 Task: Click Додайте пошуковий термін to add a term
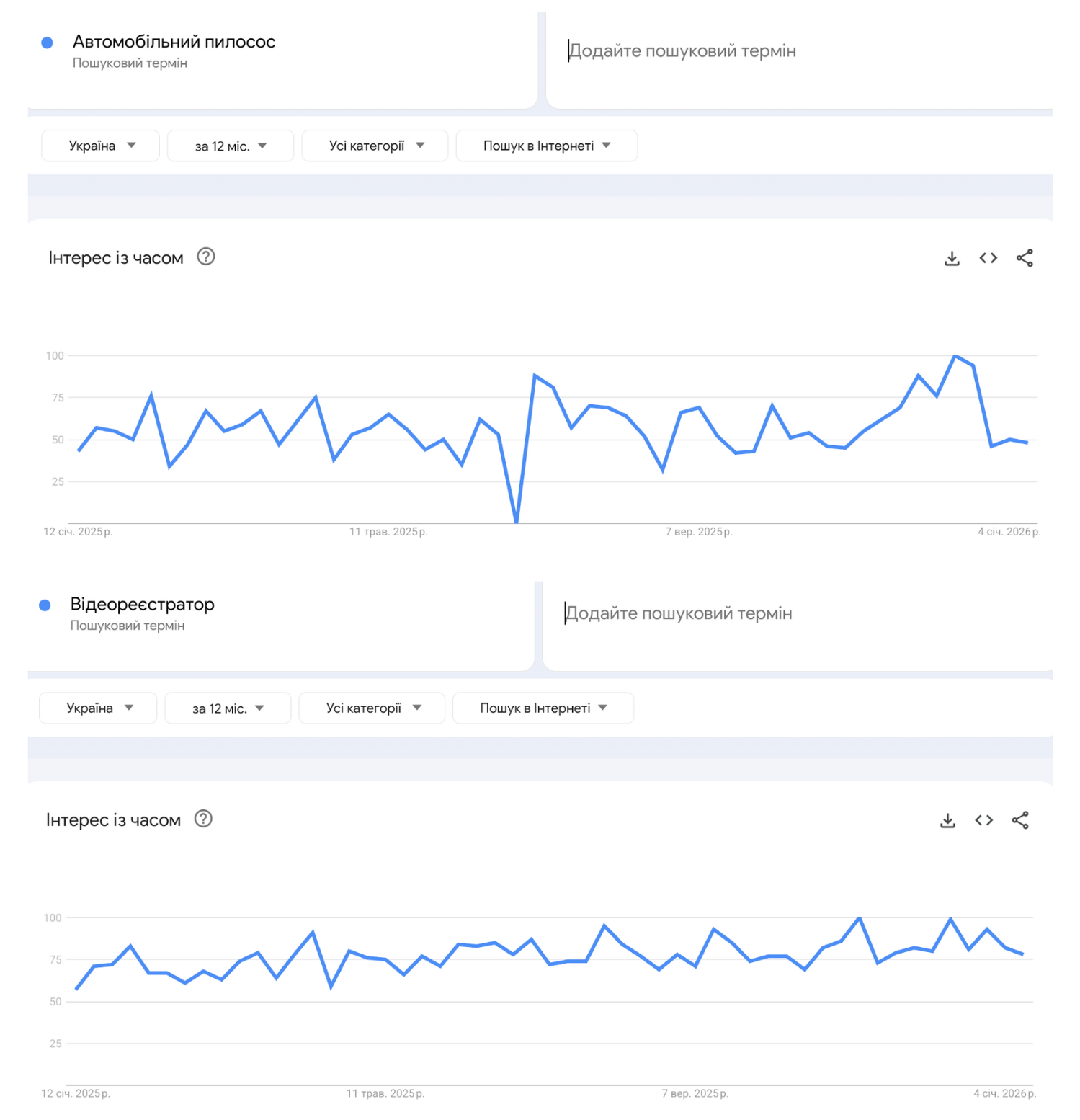point(682,50)
